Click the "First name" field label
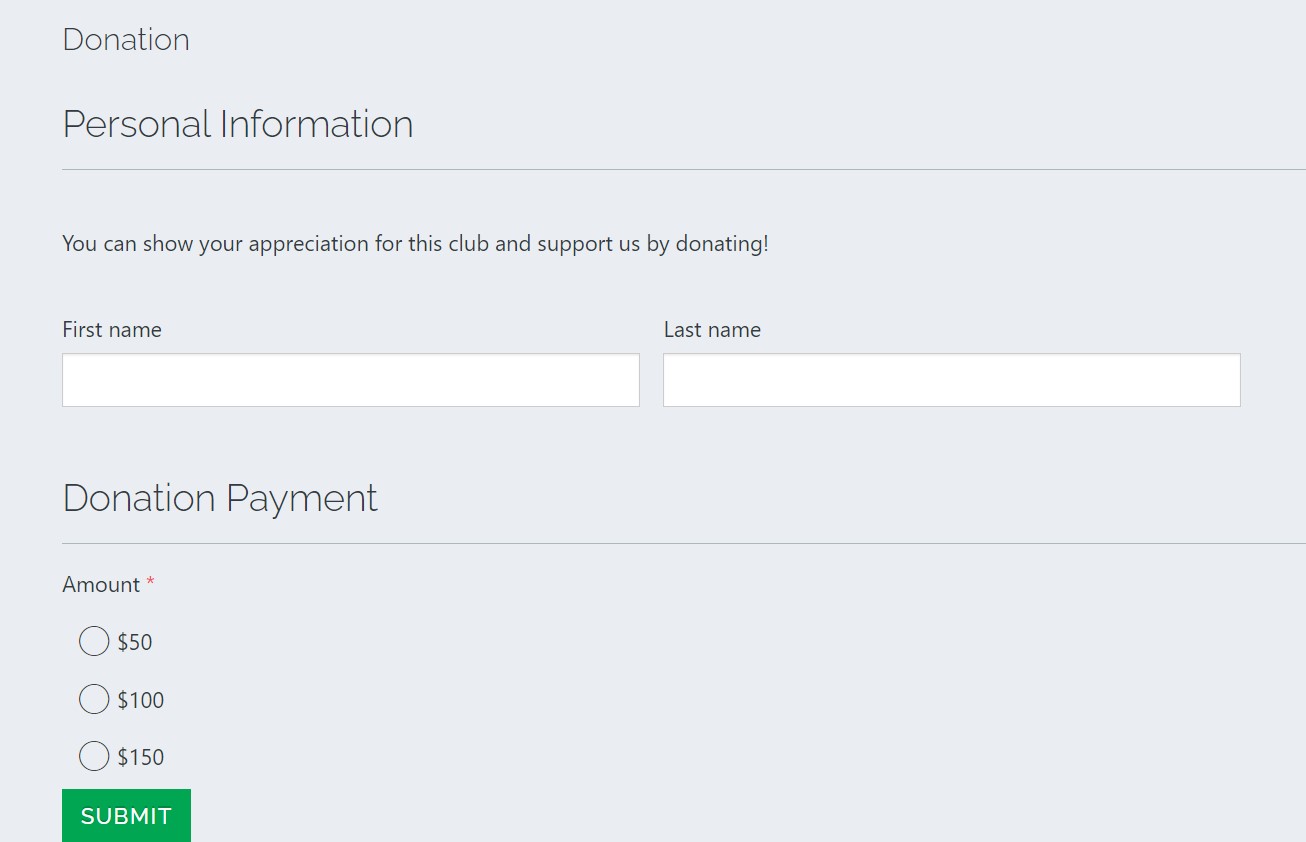The width and height of the screenshot is (1306, 842). [112, 330]
